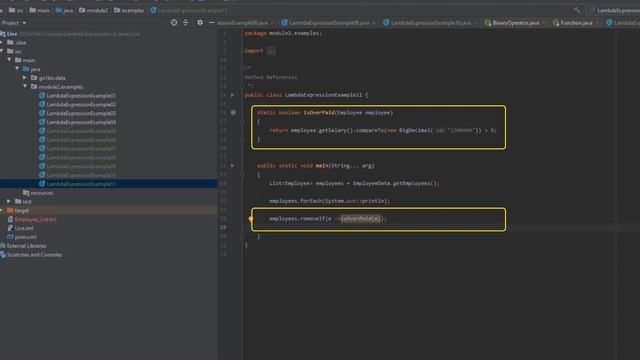This screenshot has width=640, height=360.
Task: Select highlighted LambdaExpressionExample11 tree row
Action: point(109,184)
